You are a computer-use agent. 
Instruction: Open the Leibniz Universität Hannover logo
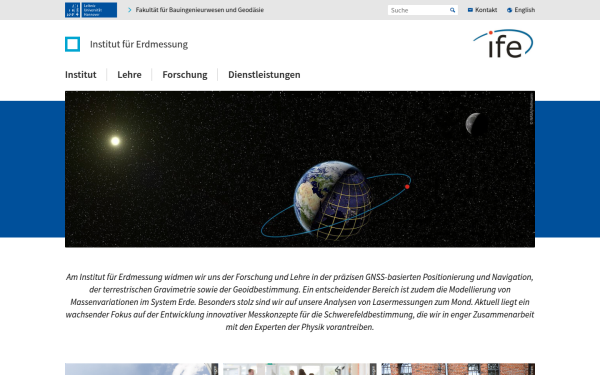pyautogui.click(x=91, y=10)
